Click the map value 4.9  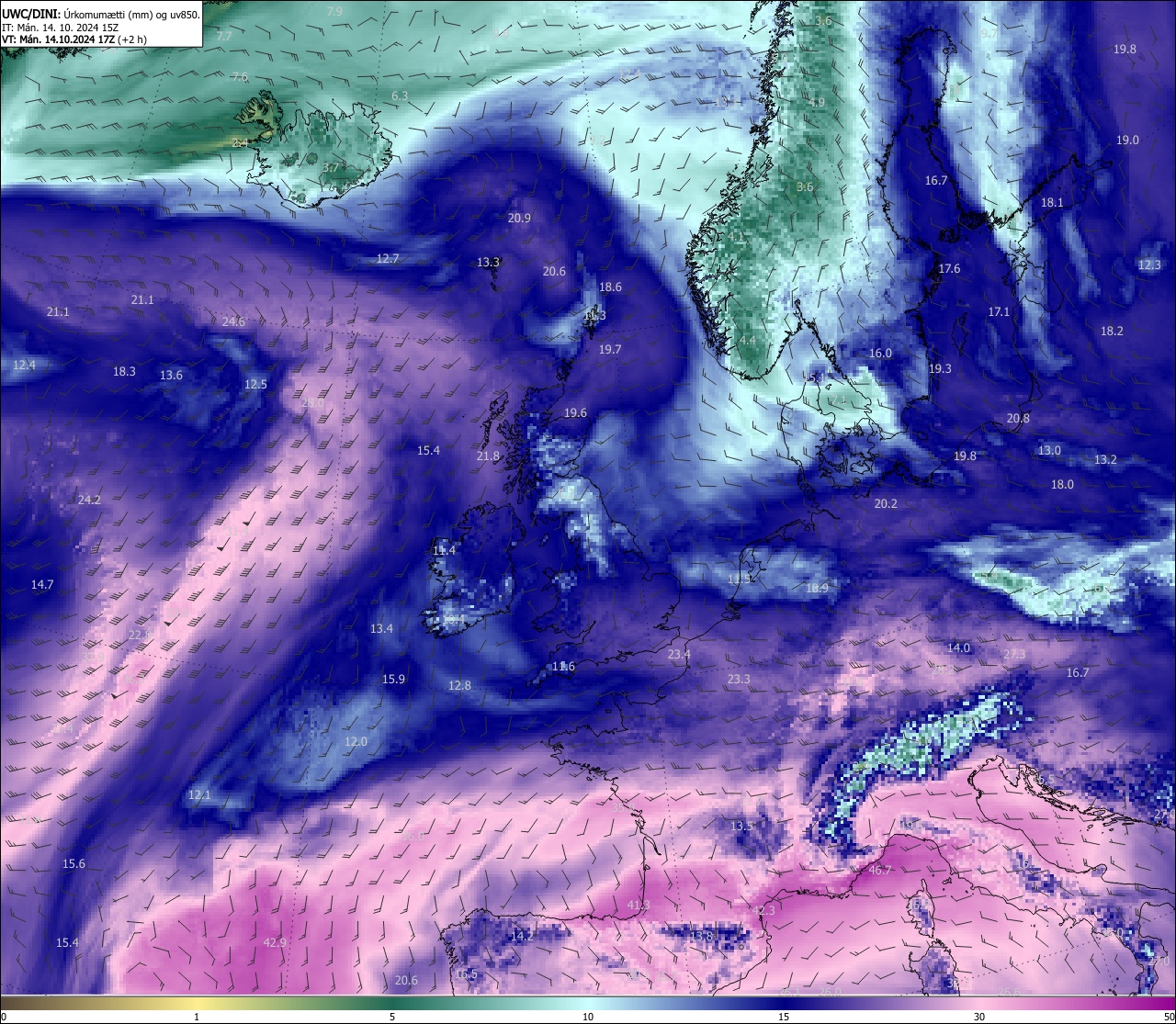click(817, 102)
